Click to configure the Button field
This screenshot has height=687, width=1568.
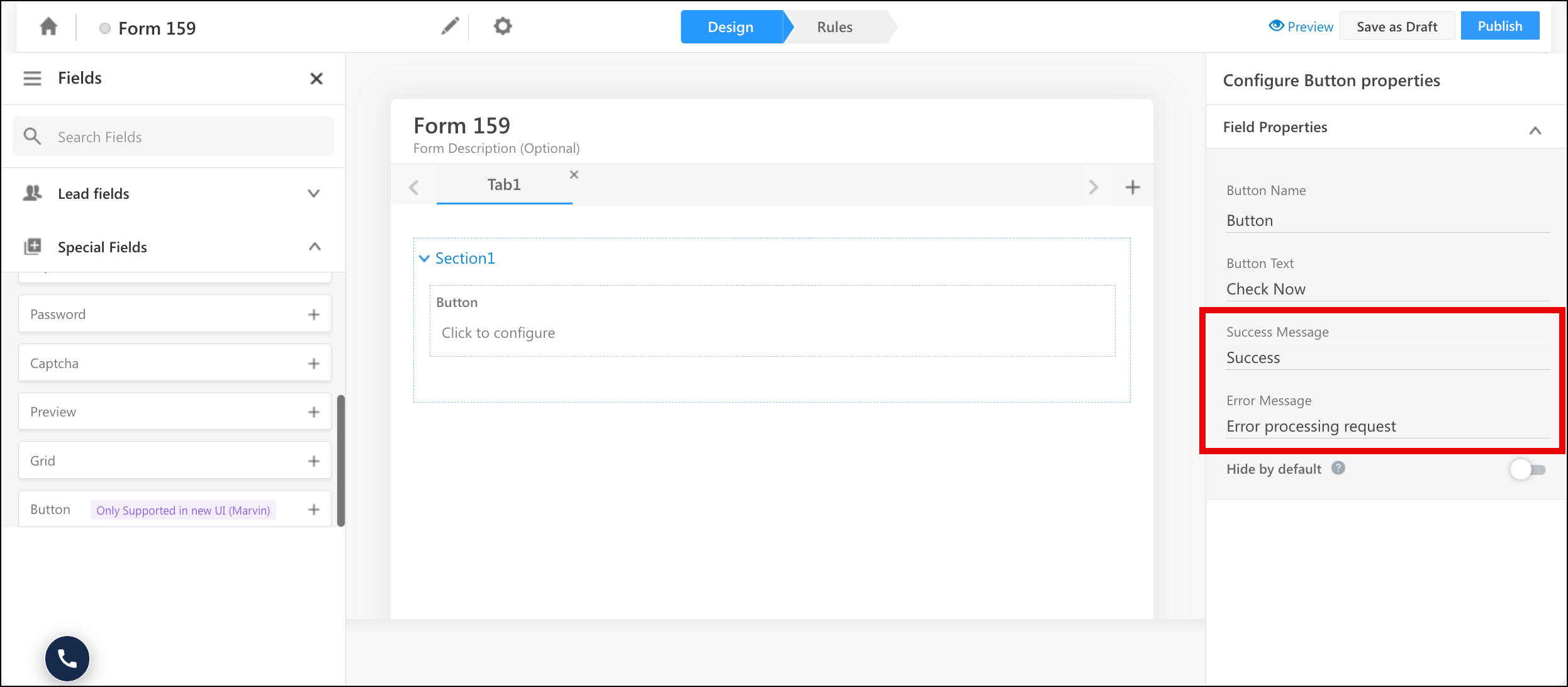pyautogui.click(x=773, y=321)
